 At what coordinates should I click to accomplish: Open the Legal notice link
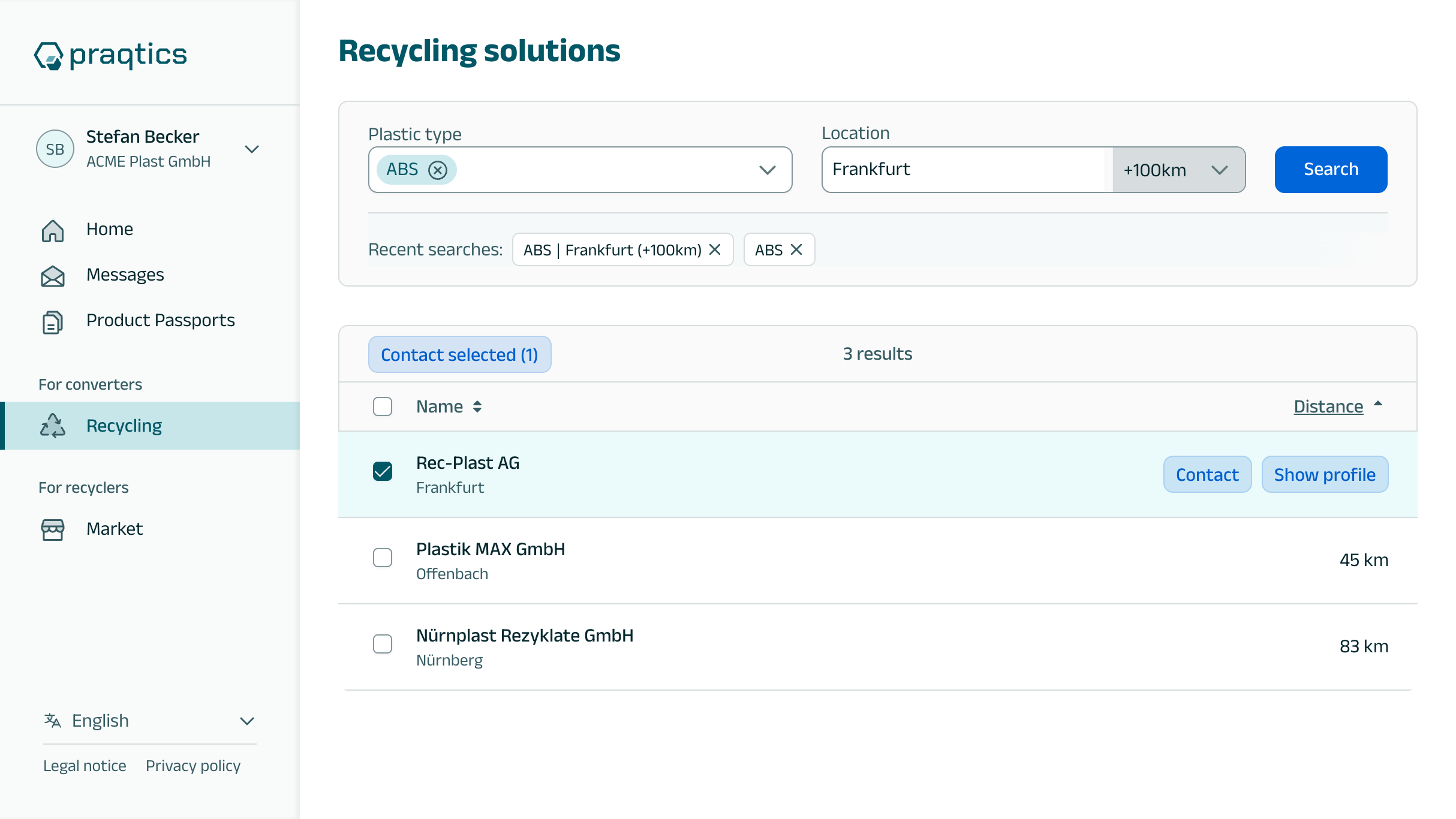(85, 766)
